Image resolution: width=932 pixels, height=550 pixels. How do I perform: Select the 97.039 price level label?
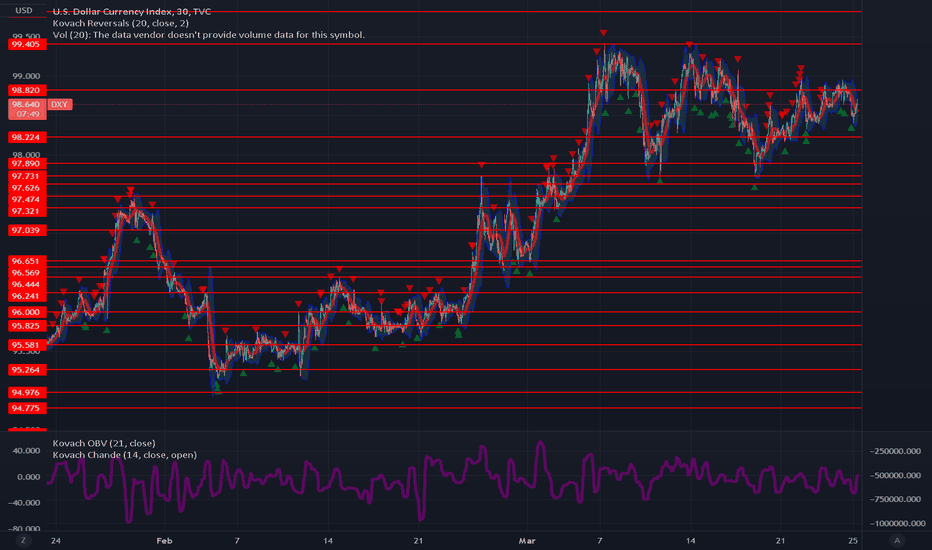(x=27, y=231)
